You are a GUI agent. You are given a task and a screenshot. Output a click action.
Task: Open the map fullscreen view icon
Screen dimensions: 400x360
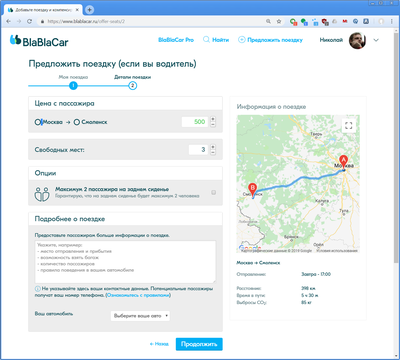pos(349,126)
